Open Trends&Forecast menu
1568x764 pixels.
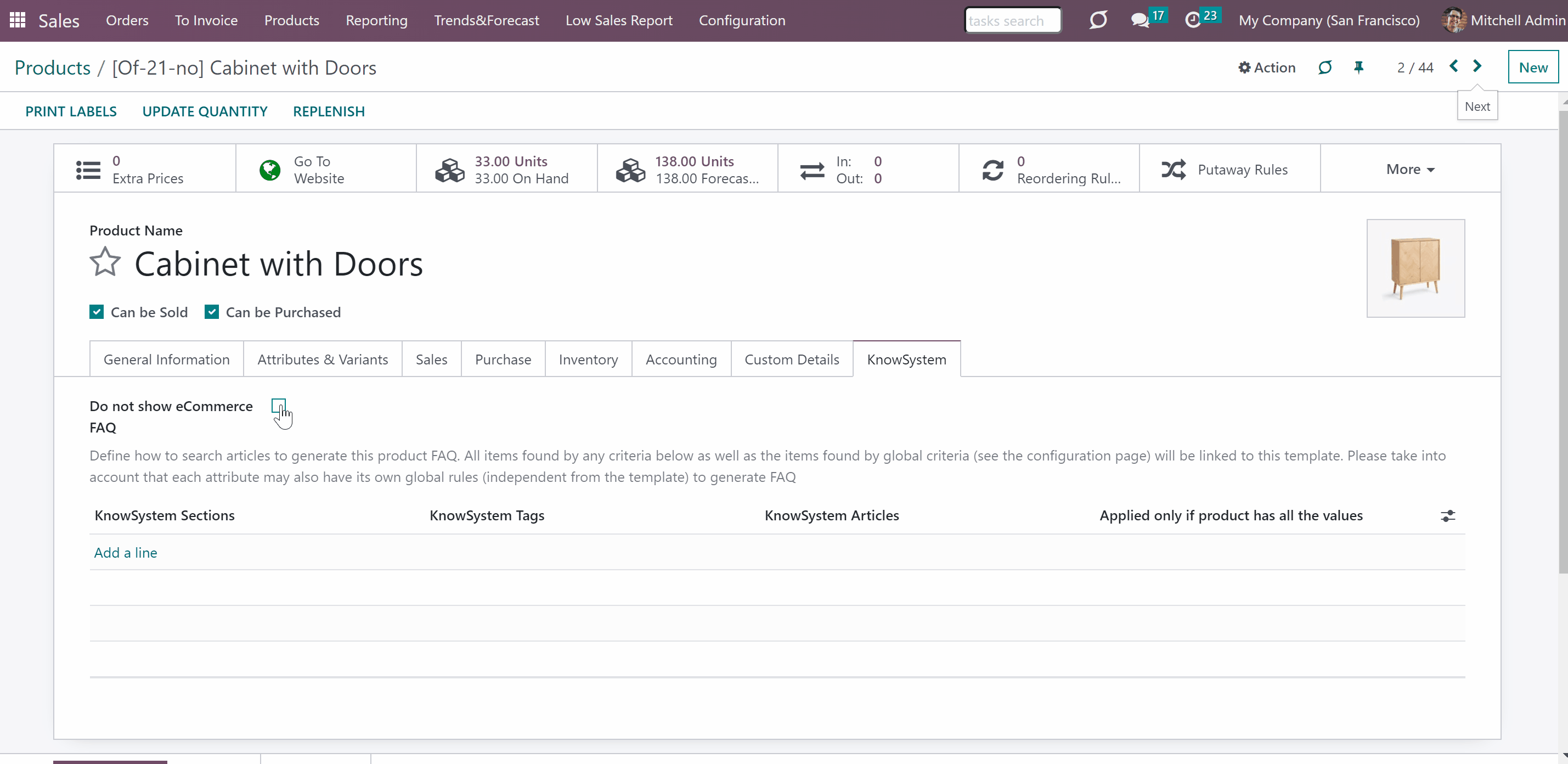coord(486,21)
